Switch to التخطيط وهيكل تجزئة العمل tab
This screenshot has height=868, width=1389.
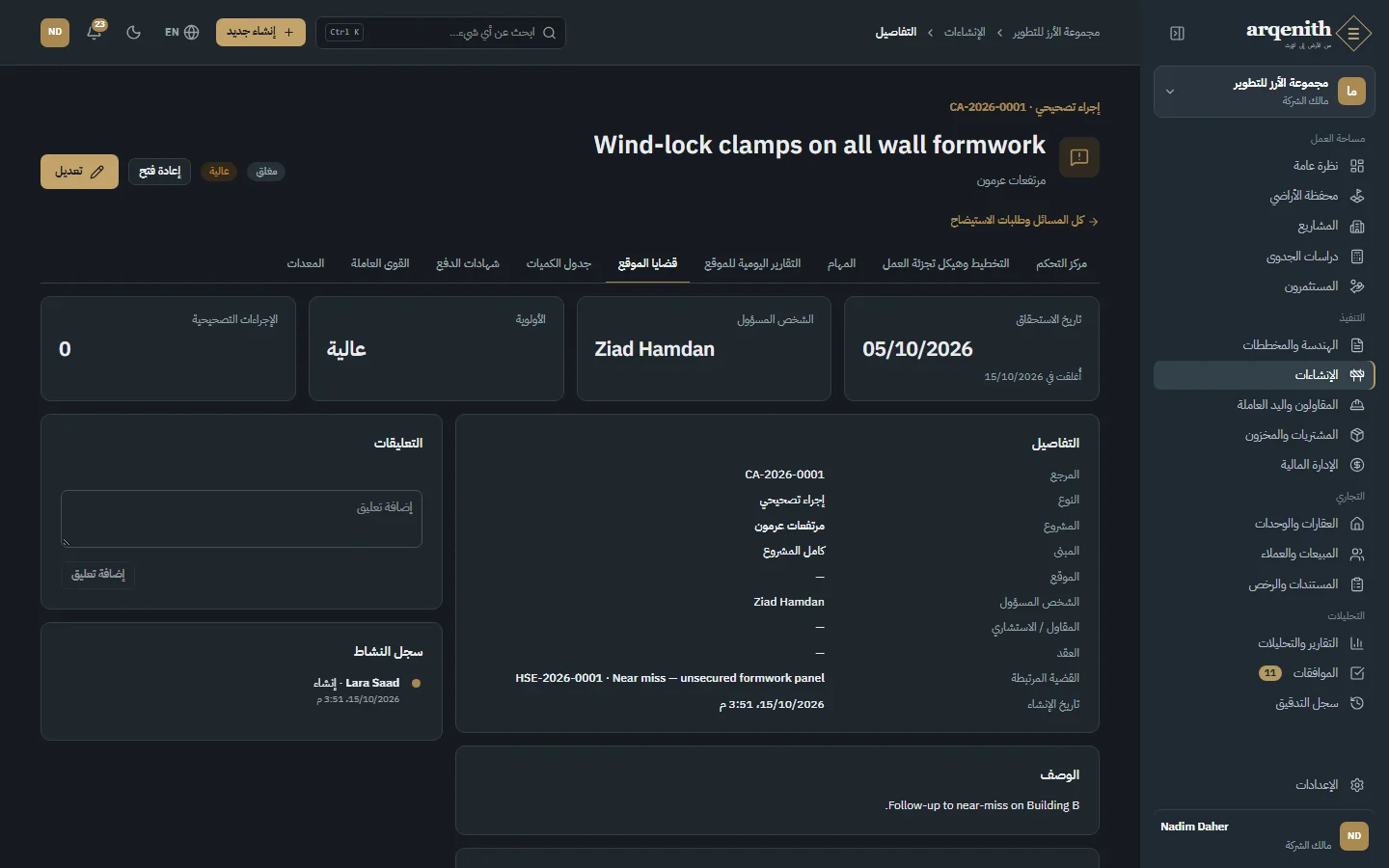click(945, 263)
